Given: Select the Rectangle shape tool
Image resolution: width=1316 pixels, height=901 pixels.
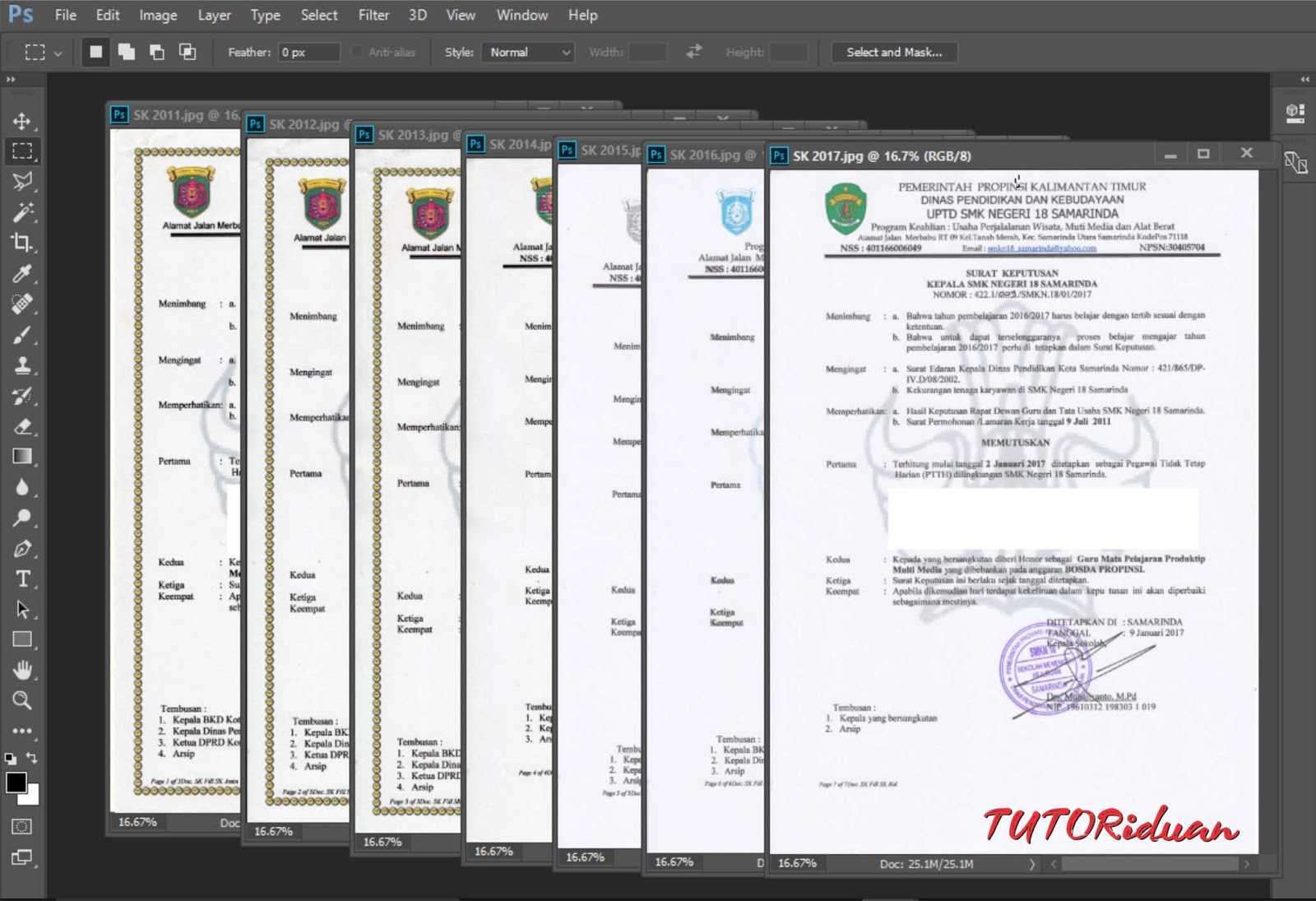Looking at the screenshot, I should tap(22, 640).
